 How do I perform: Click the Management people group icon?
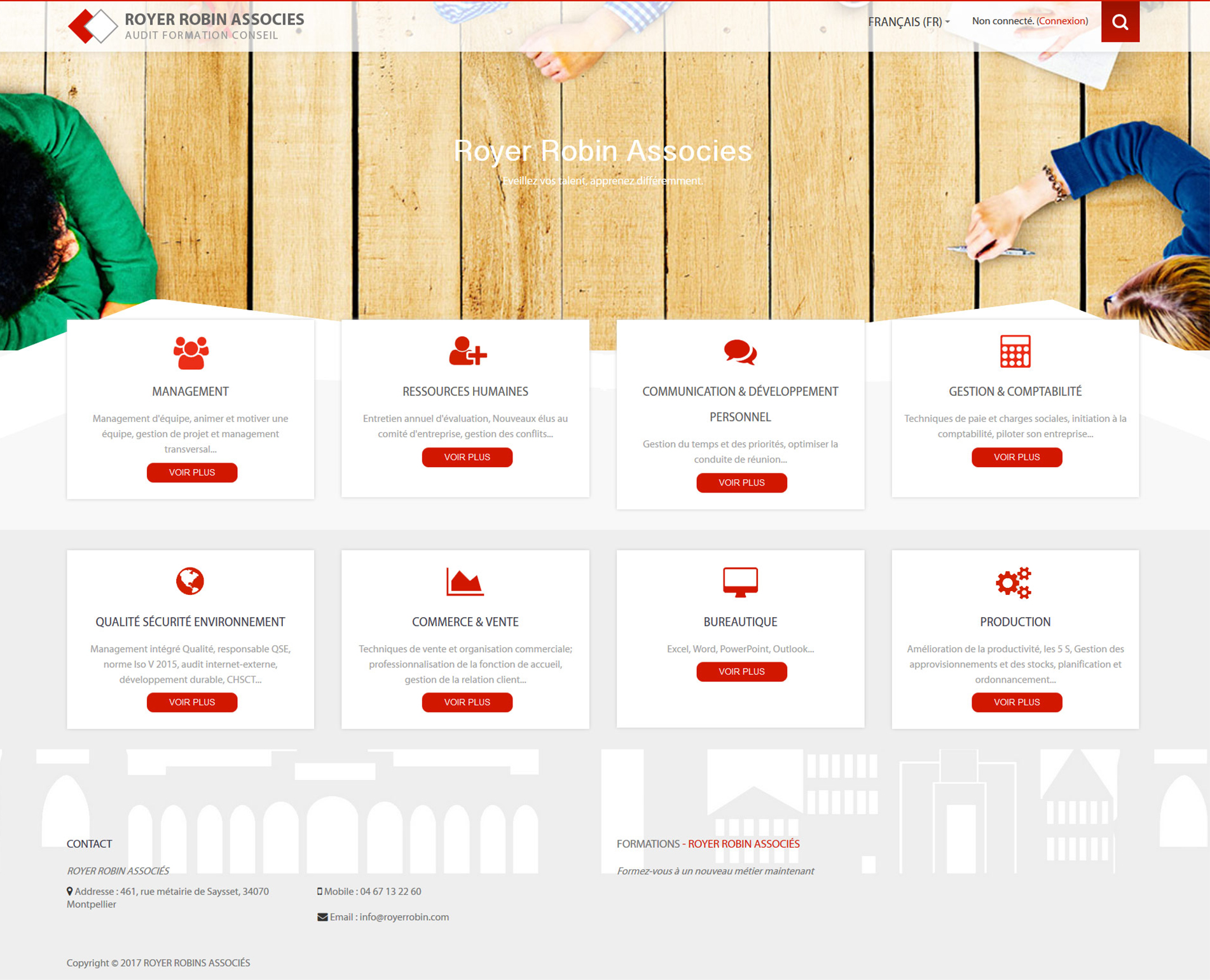pos(191,353)
